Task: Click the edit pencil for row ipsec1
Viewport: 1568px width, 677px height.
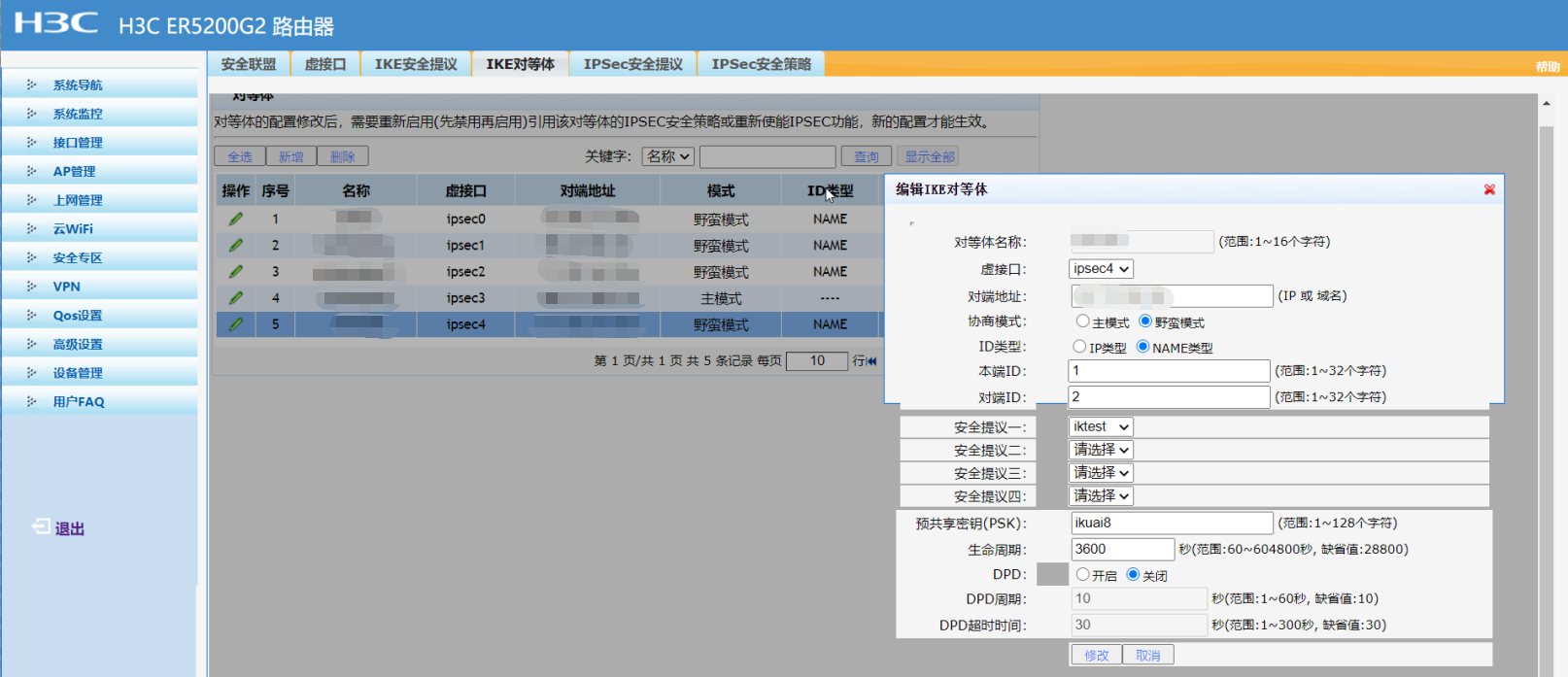Action: tap(235, 246)
